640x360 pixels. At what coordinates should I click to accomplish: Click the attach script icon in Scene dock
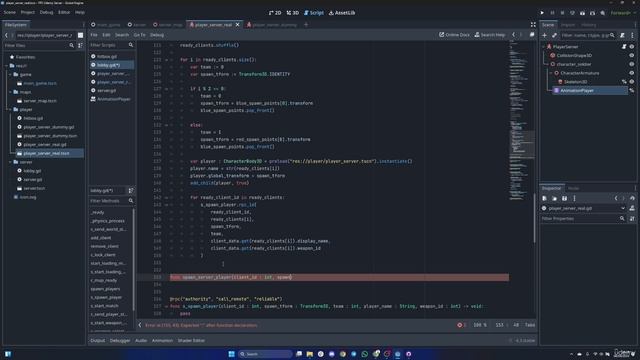pyautogui.click(x=622, y=36)
